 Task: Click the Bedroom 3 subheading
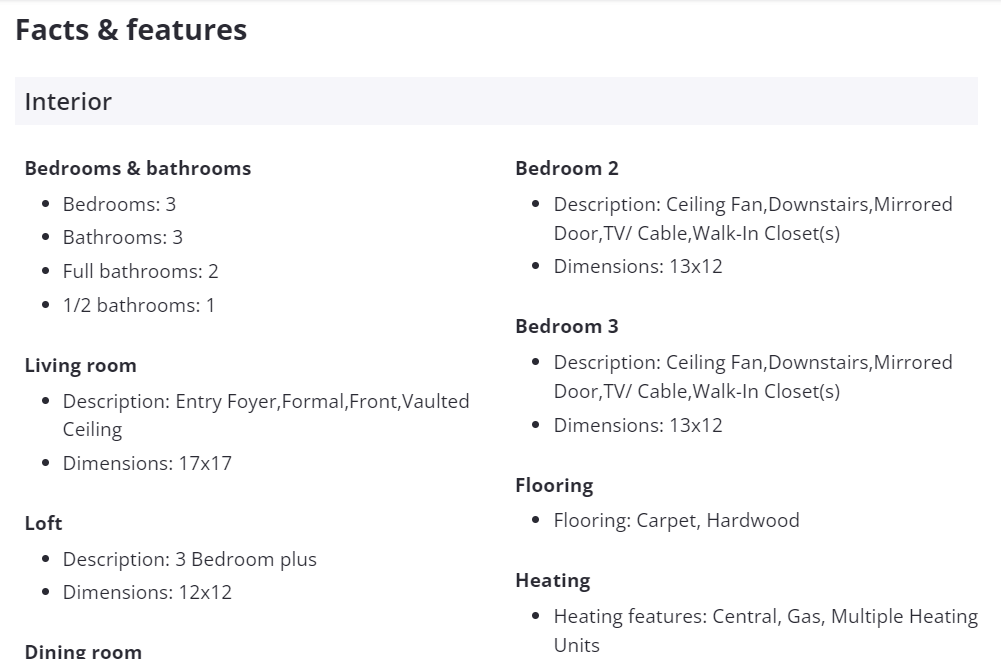pos(567,326)
